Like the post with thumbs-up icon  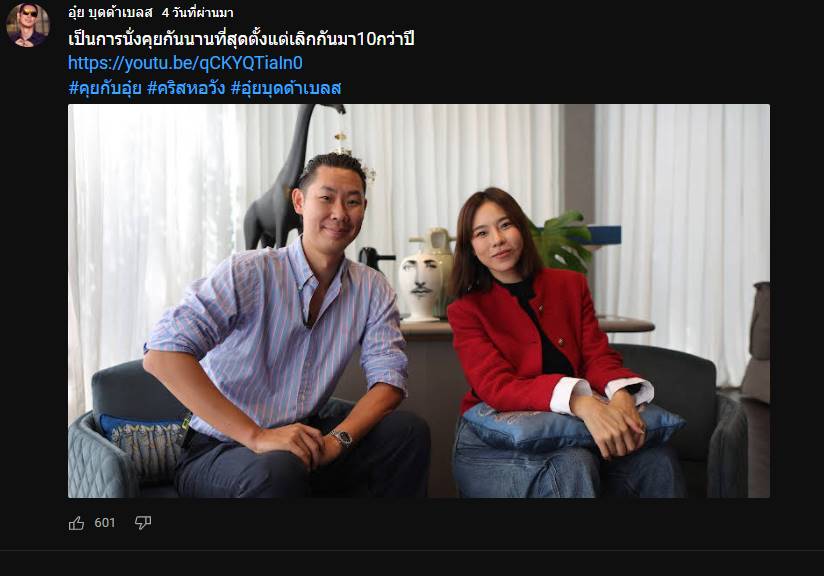click(x=76, y=523)
